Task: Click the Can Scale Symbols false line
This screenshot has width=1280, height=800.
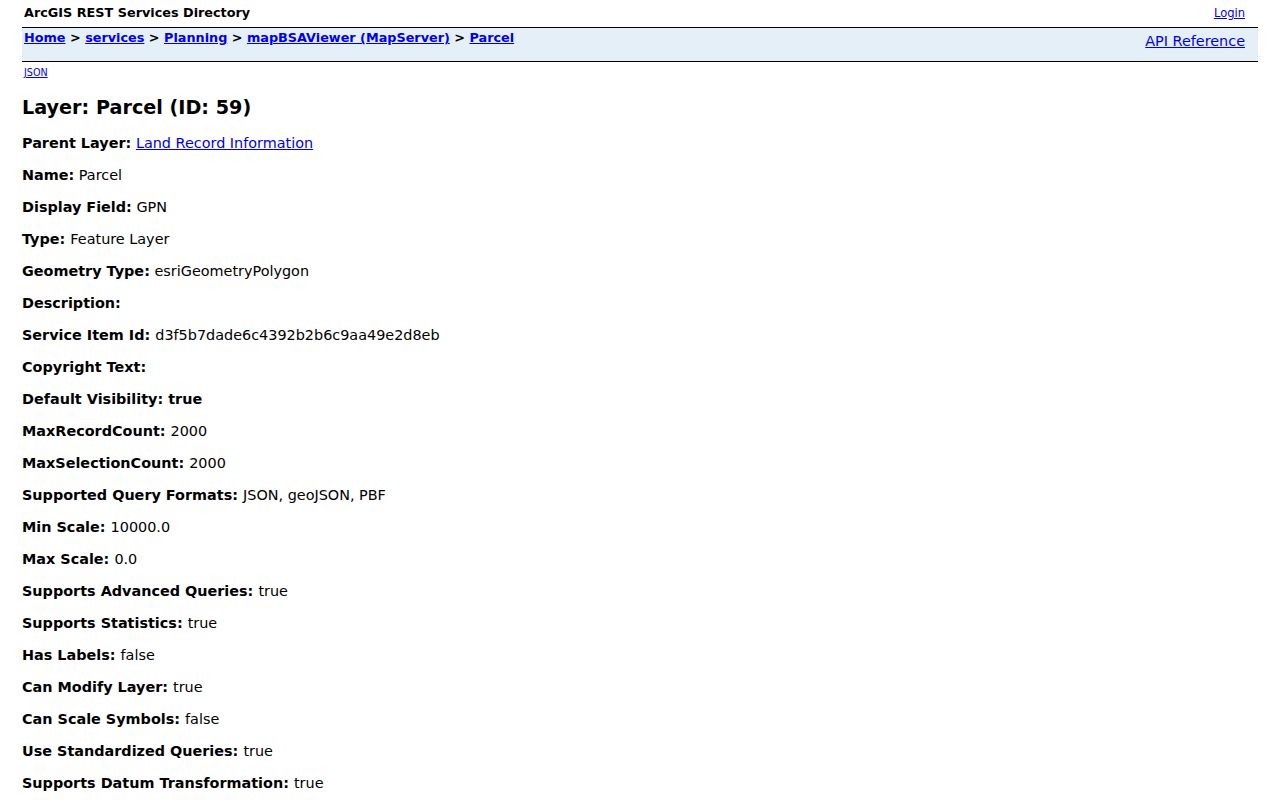Action: click(x=120, y=719)
